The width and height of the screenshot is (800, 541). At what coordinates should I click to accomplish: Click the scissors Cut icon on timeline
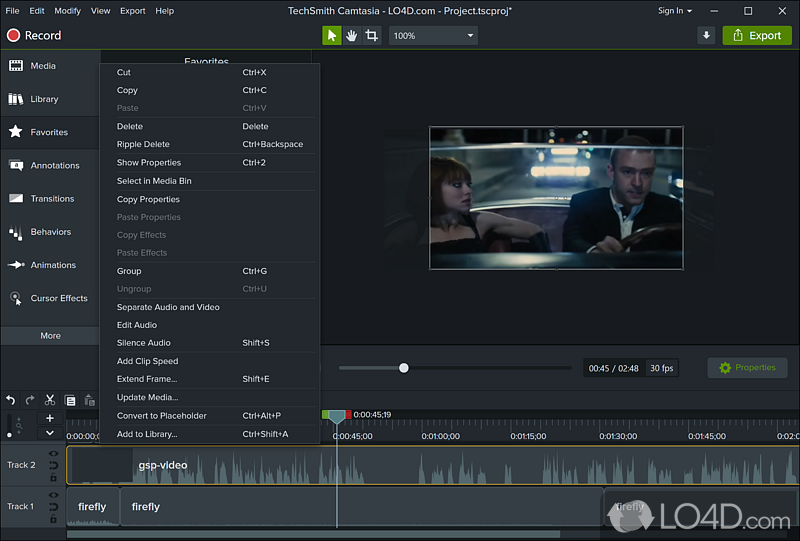click(50, 400)
